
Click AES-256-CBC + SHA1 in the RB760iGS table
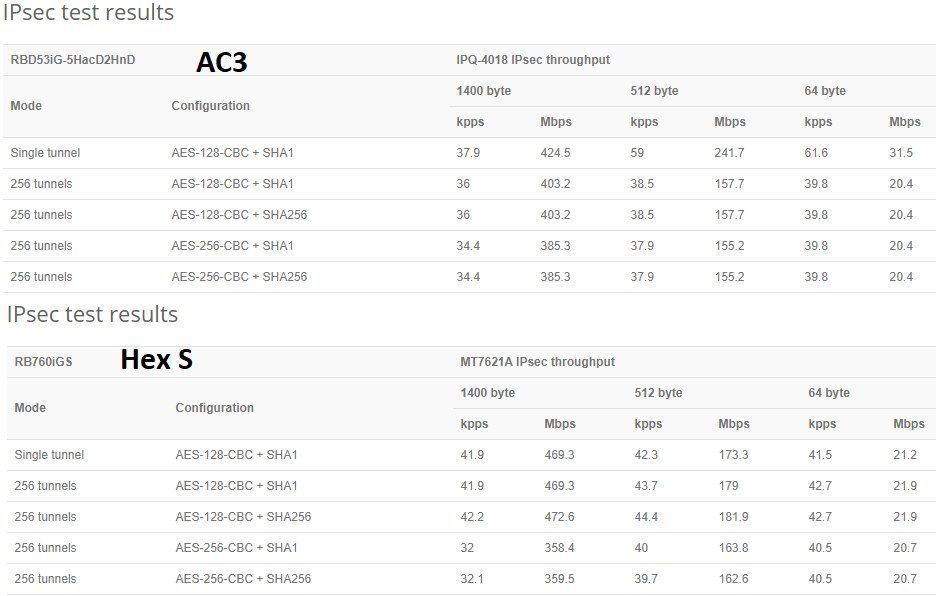236,548
